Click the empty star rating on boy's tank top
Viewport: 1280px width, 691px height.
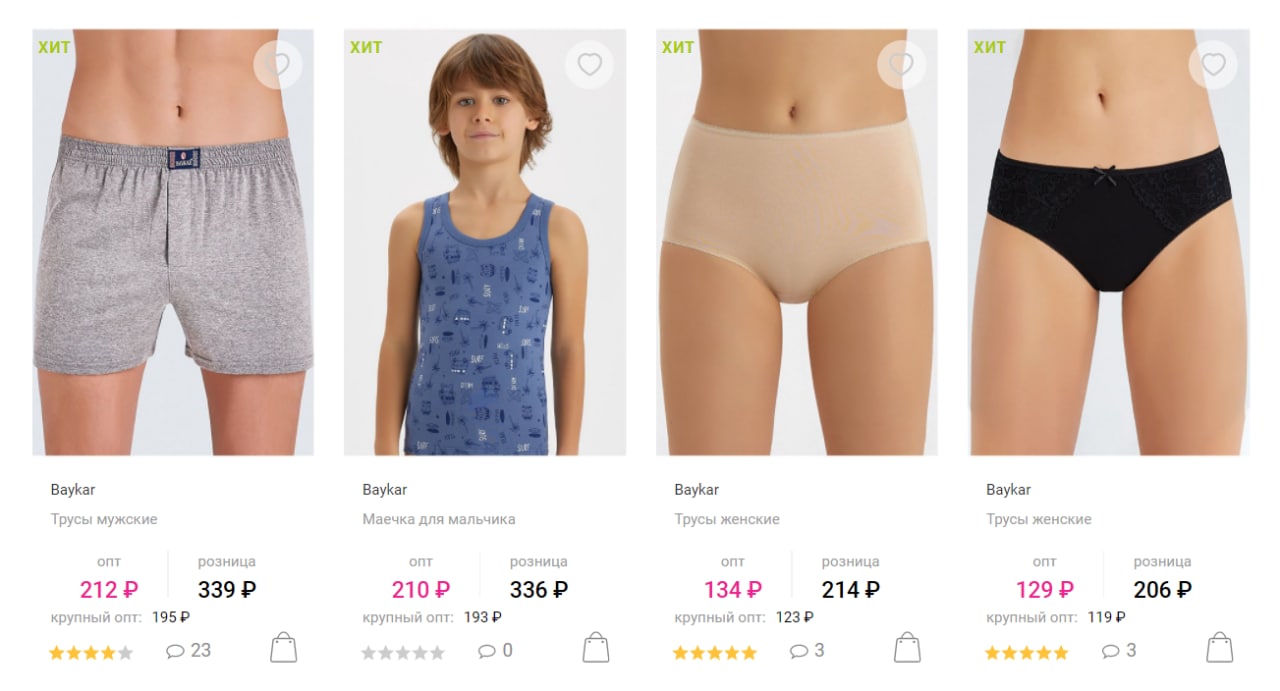(x=403, y=653)
